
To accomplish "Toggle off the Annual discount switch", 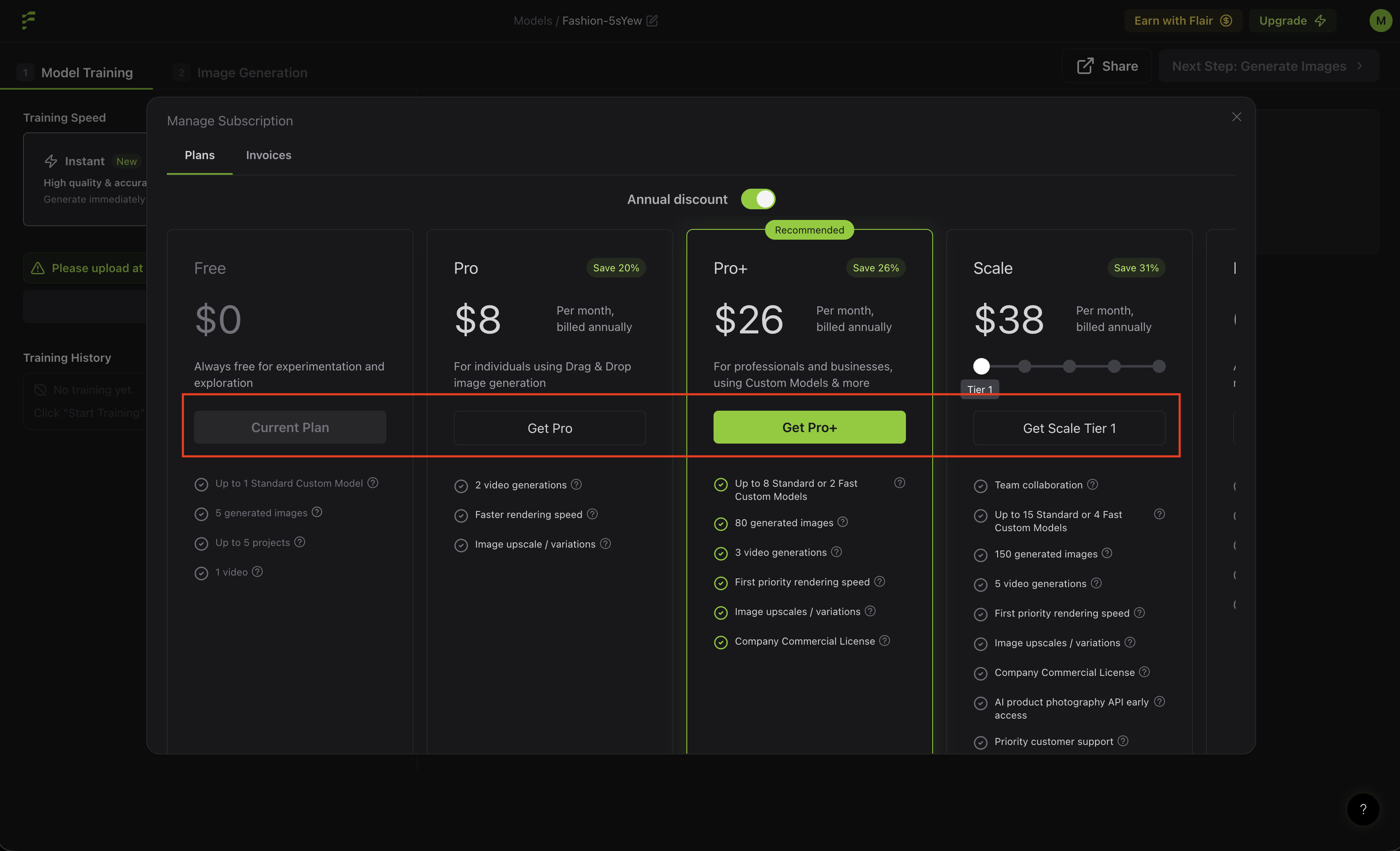I will click(758, 199).
